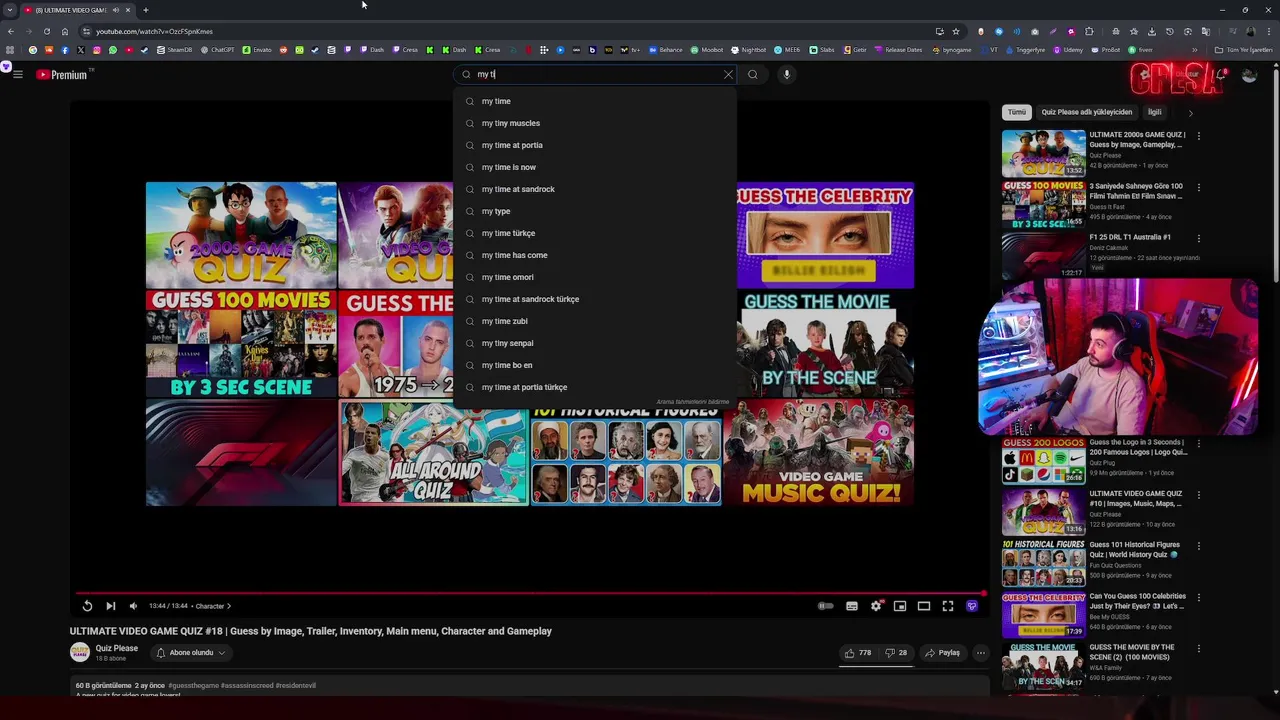Select the "my time omori" suggestion
Image resolution: width=1280 pixels, height=720 pixels.
[595, 277]
